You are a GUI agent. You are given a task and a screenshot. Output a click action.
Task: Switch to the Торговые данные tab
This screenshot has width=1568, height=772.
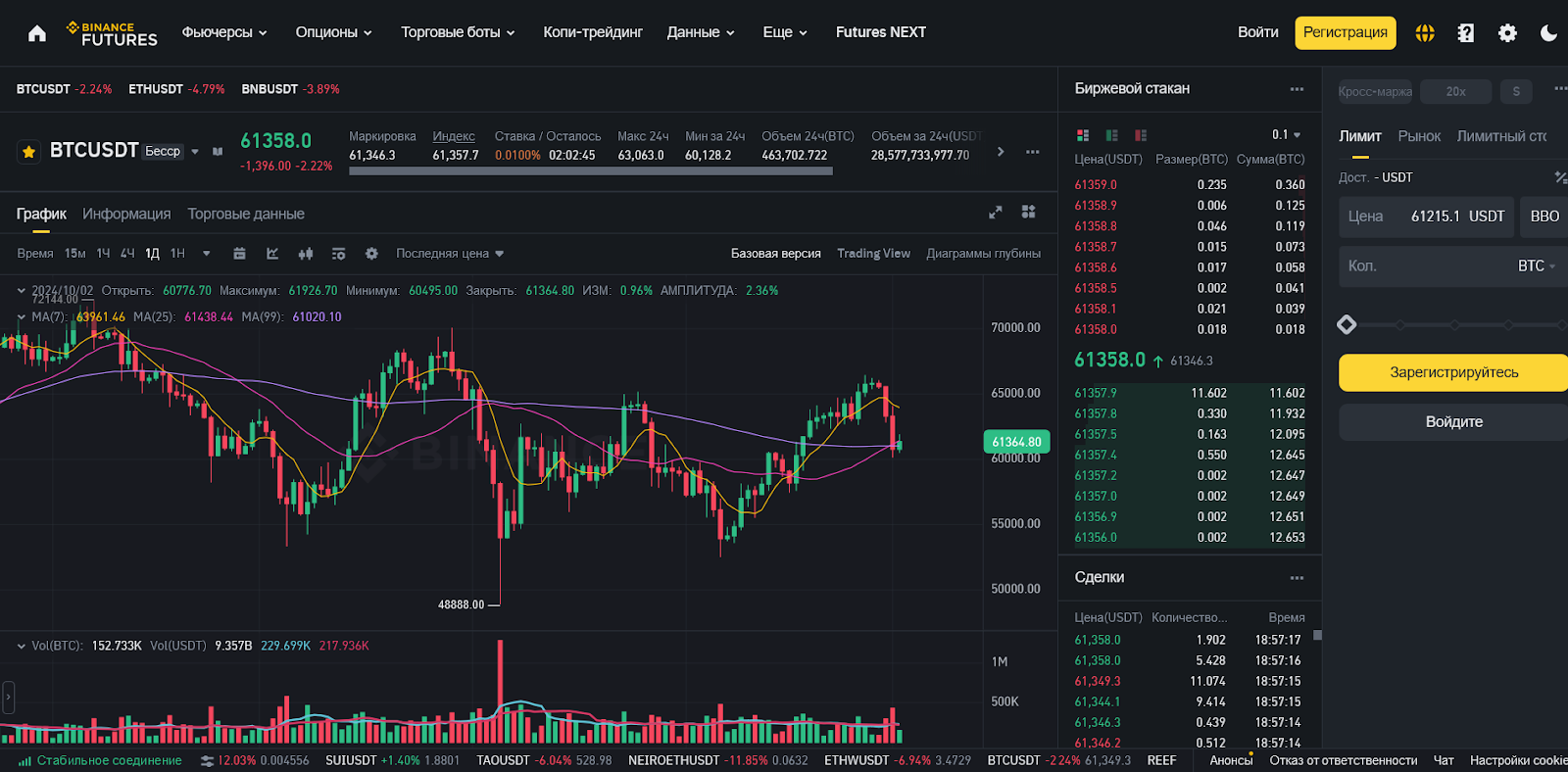[246, 214]
